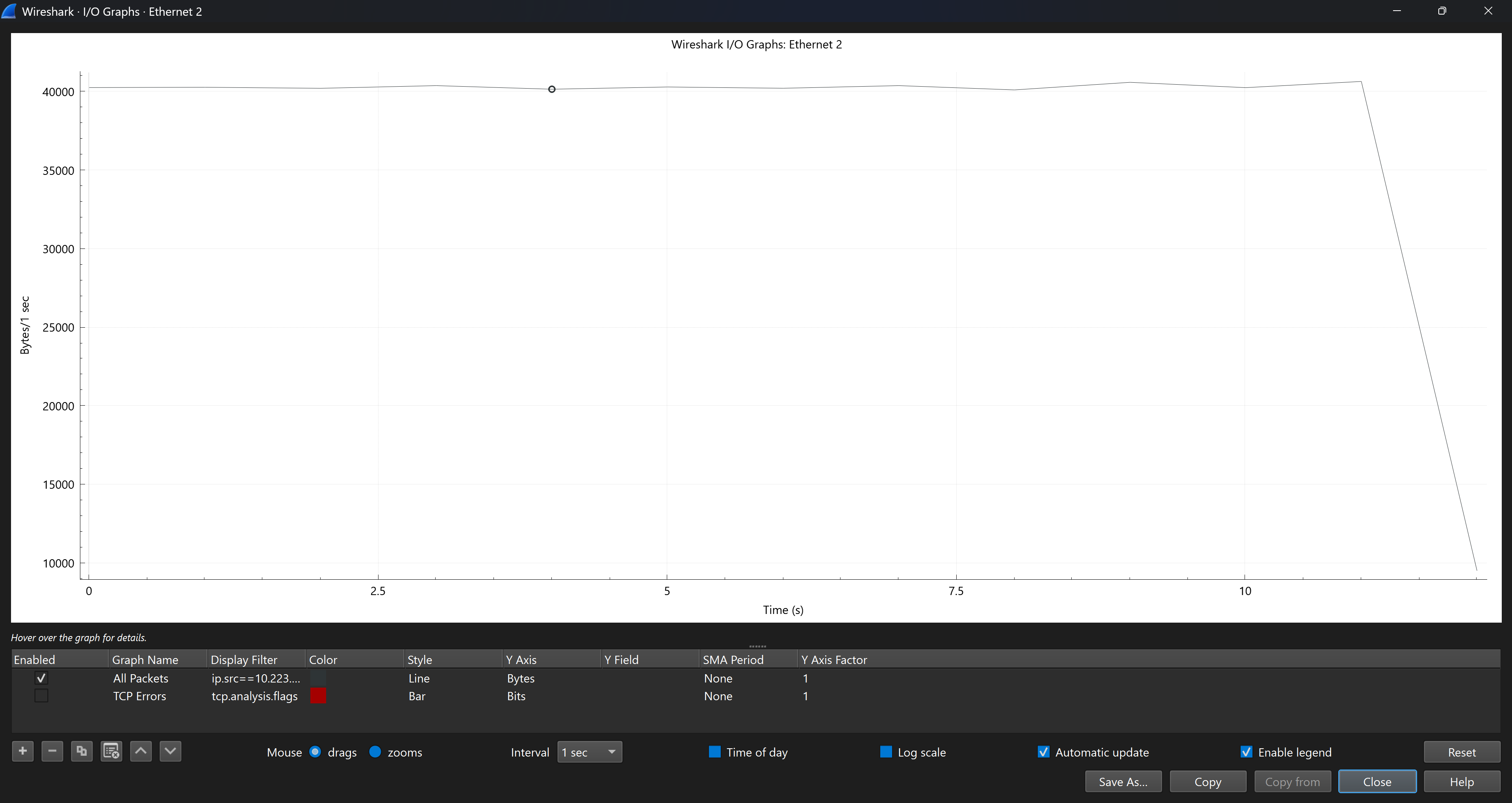Click the tcp.analysis.flags filter cell
Screen dimensions: 1512x803
(255, 695)
